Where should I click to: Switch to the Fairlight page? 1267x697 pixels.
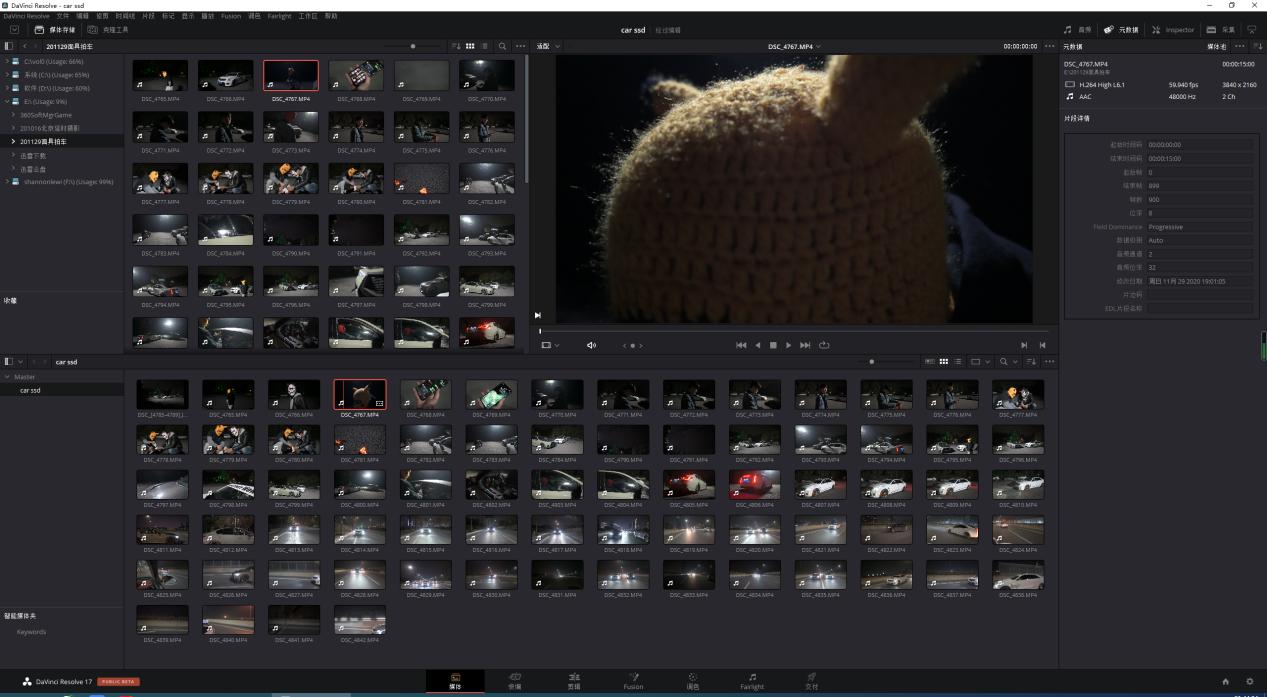click(x=752, y=681)
